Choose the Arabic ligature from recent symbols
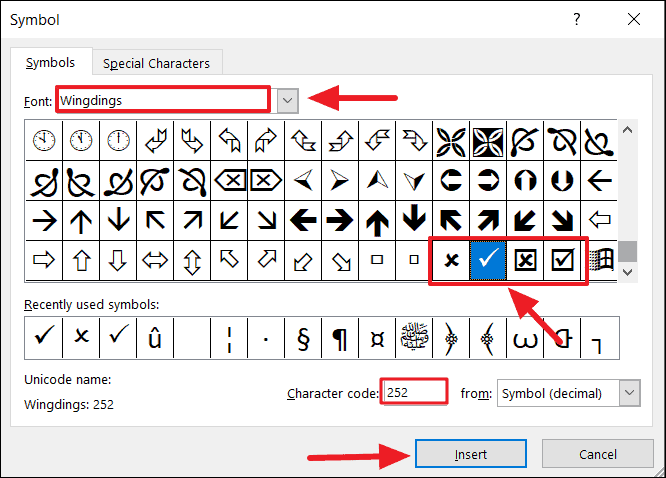Screen dimensions: 666x478 (414, 338)
